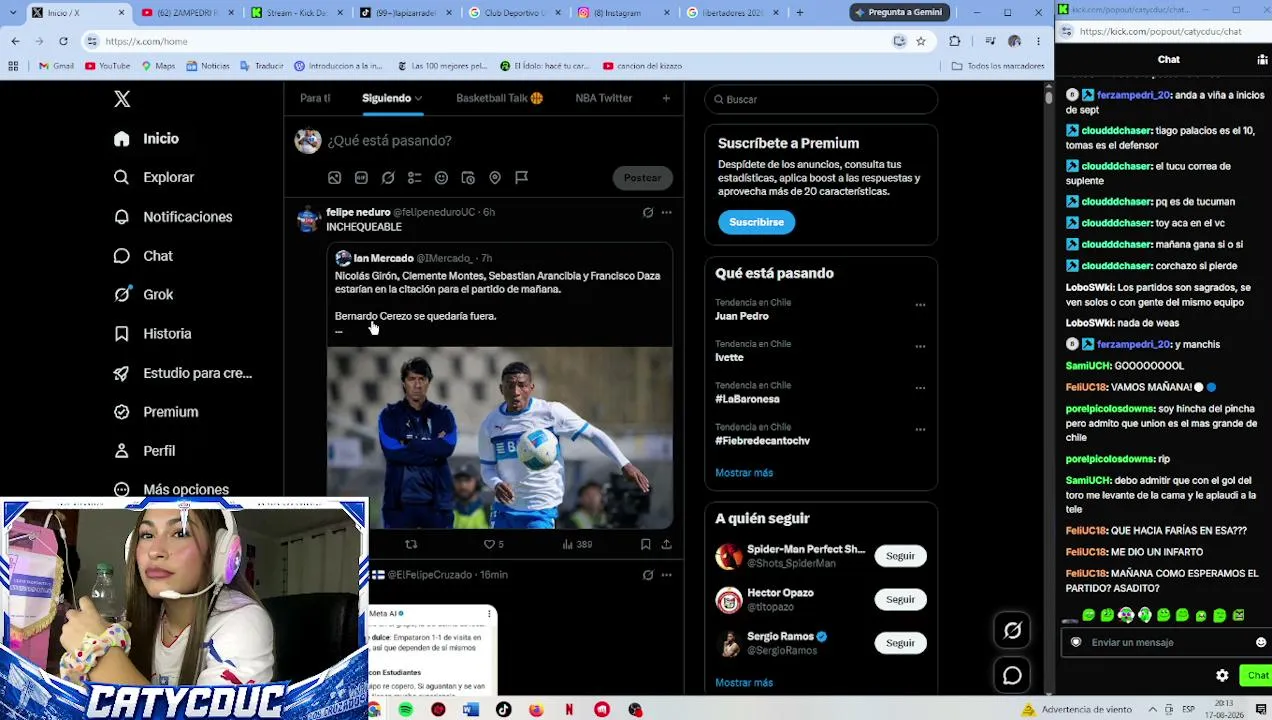Click Enviar un mensaje field in Kick chat
Viewport: 1272px width, 720px height.
coord(1160,643)
